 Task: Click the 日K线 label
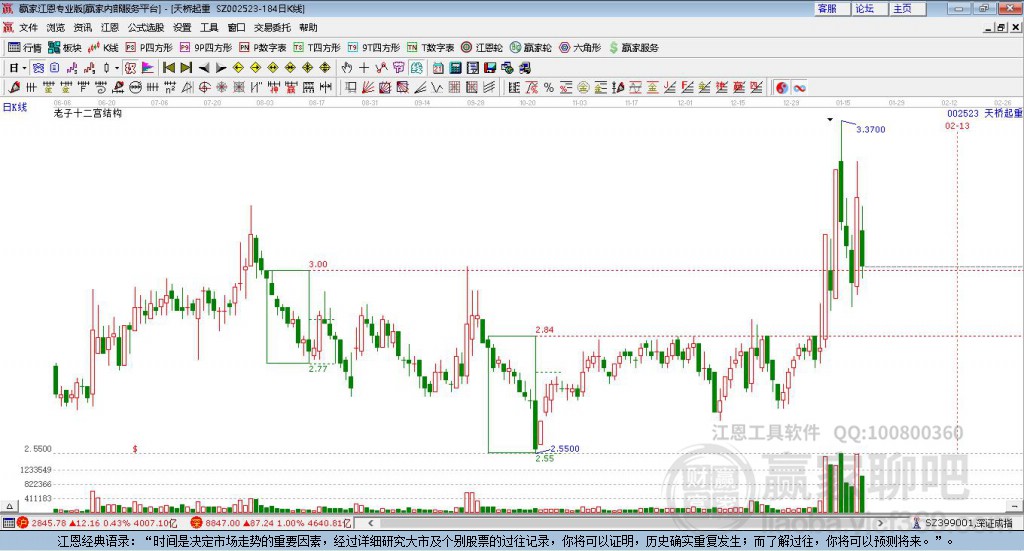[14, 107]
